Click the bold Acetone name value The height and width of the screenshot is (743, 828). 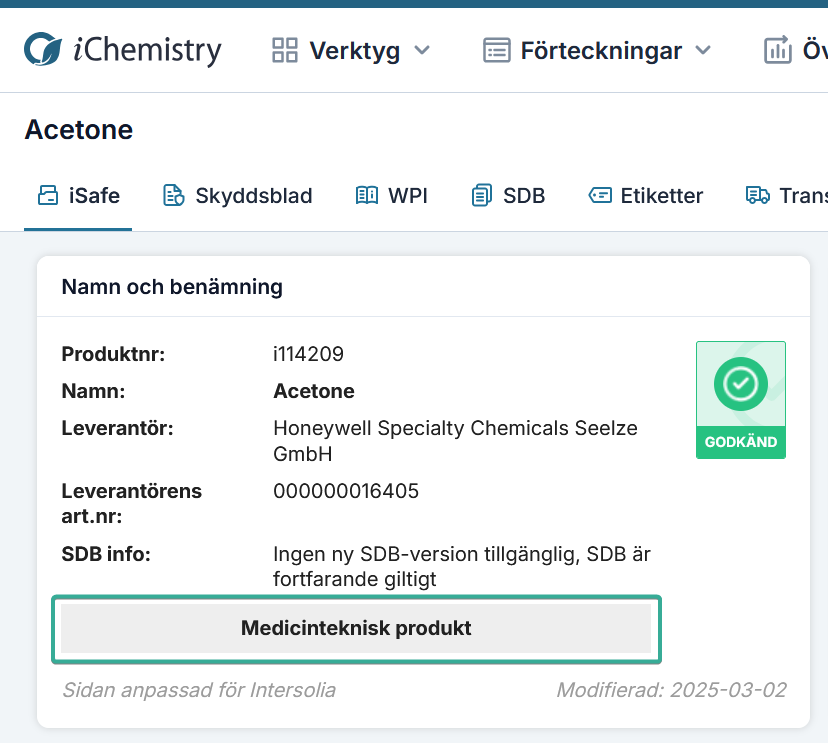(x=314, y=391)
